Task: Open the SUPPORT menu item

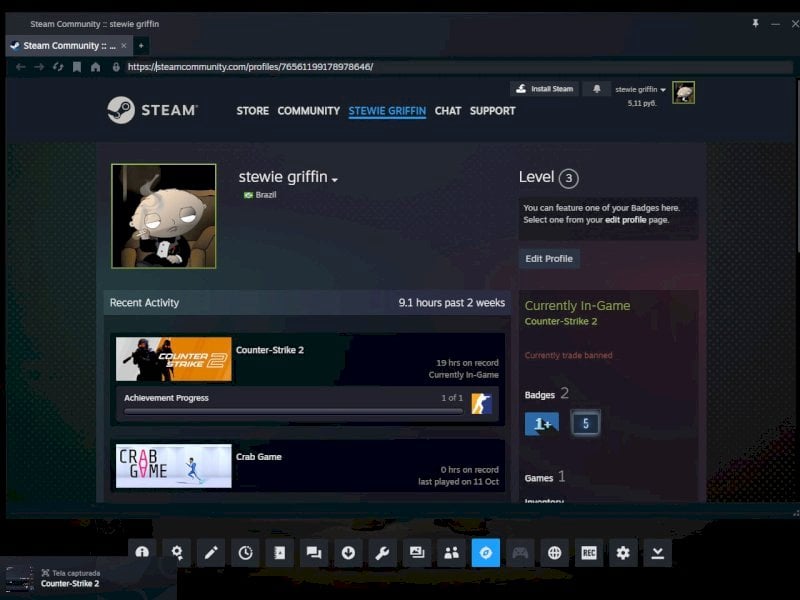Action: point(492,111)
